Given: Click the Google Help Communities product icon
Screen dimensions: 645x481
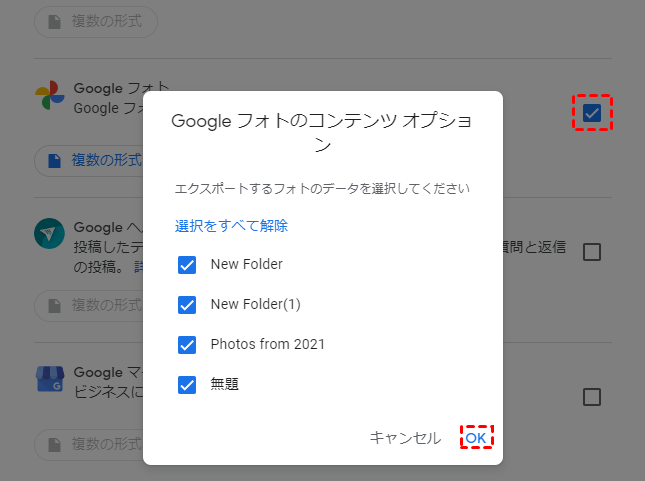Looking at the screenshot, I should (50, 234).
